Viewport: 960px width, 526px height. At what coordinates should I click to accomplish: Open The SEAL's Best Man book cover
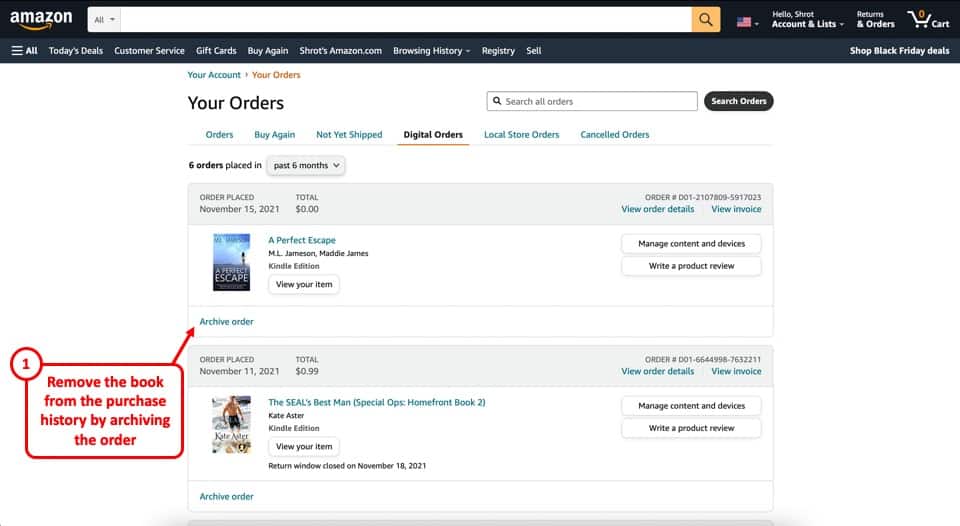(231, 424)
